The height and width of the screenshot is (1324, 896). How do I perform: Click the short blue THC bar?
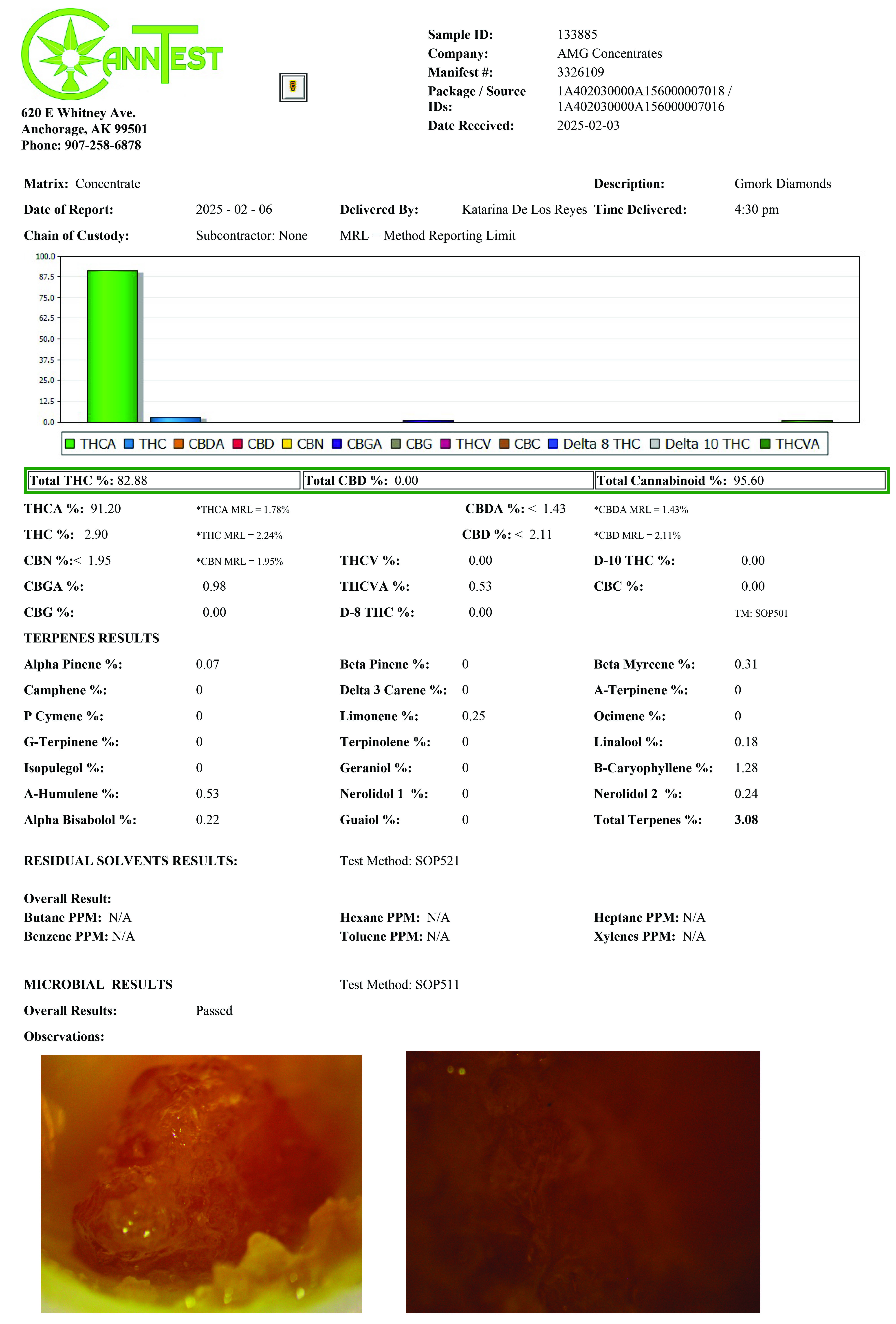click(x=175, y=419)
